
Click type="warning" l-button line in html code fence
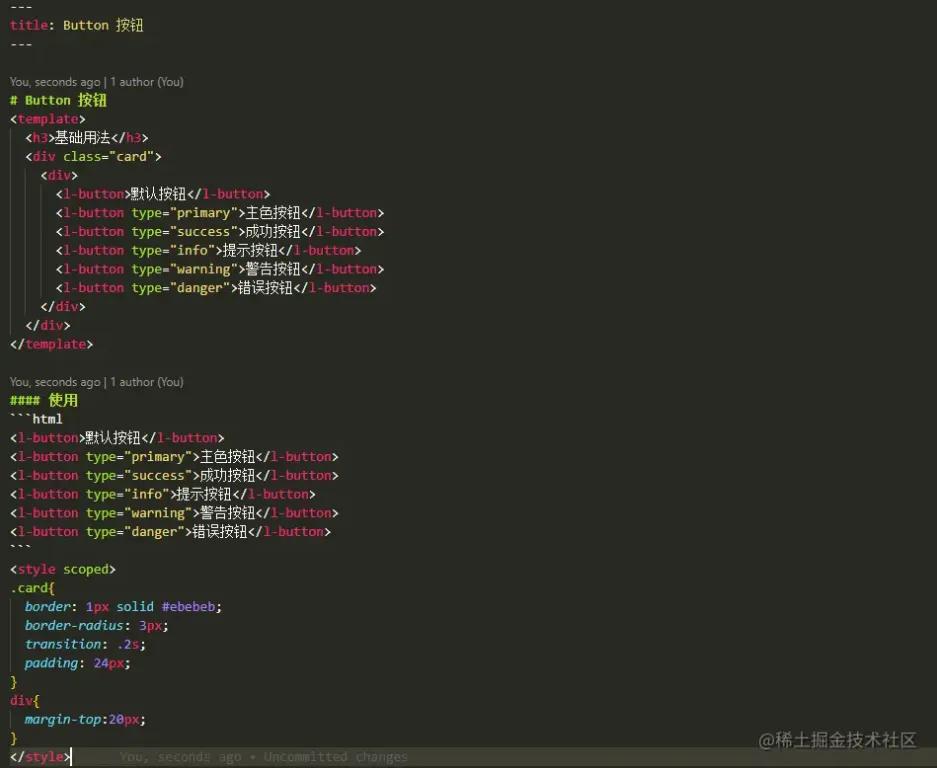pos(174,513)
